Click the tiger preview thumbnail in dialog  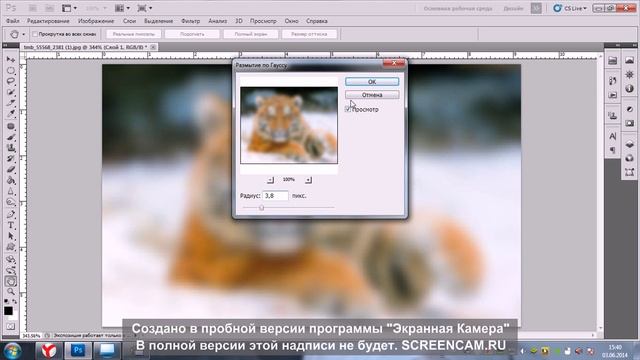click(289, 125)
